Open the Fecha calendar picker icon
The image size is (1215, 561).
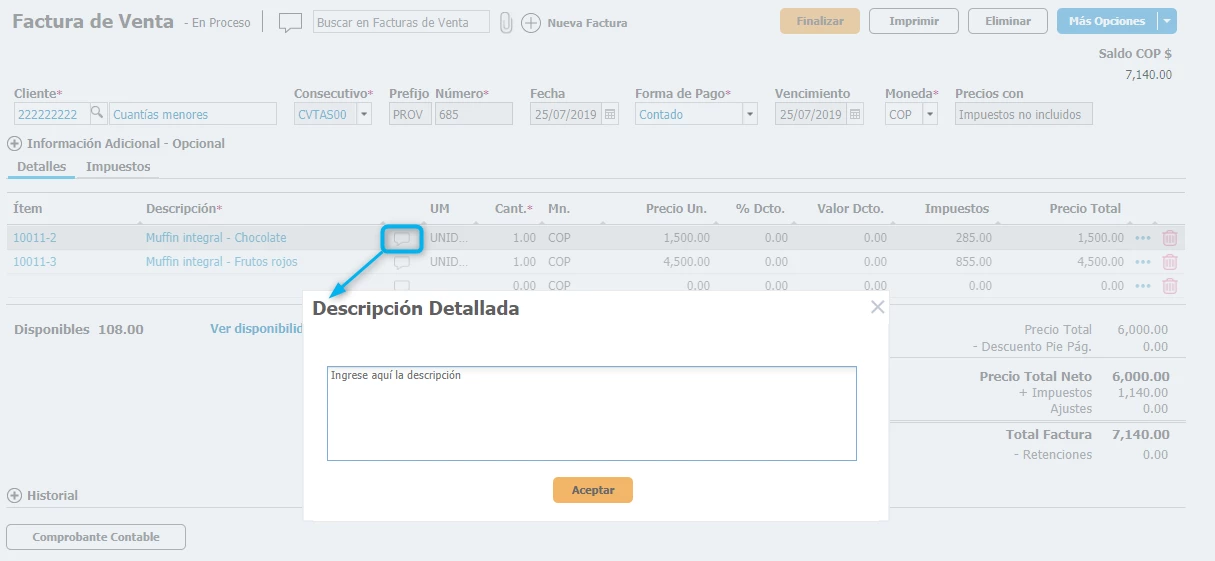coord(612,115)
